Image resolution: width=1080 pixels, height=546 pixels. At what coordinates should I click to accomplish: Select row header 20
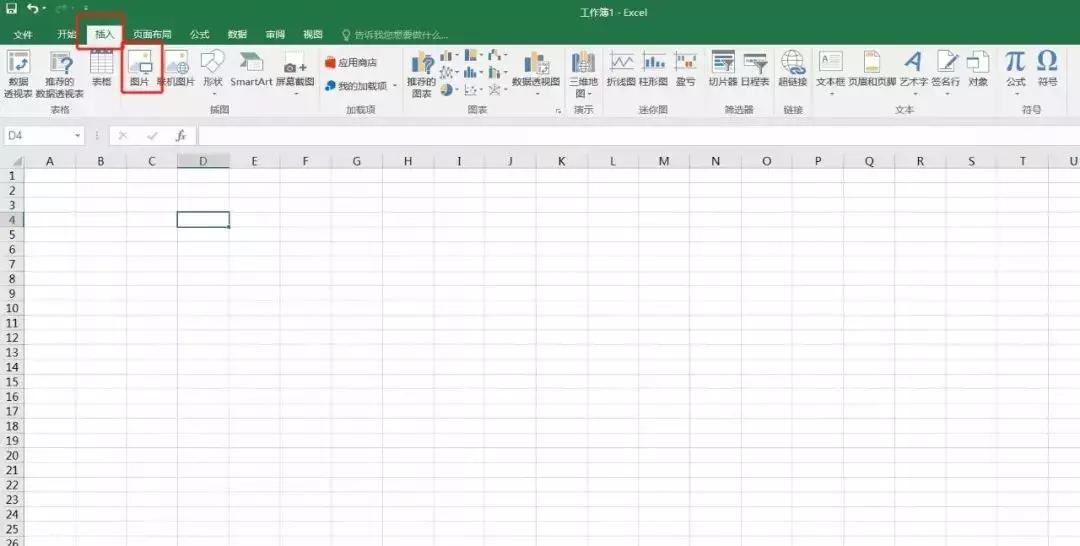[12, 456]
